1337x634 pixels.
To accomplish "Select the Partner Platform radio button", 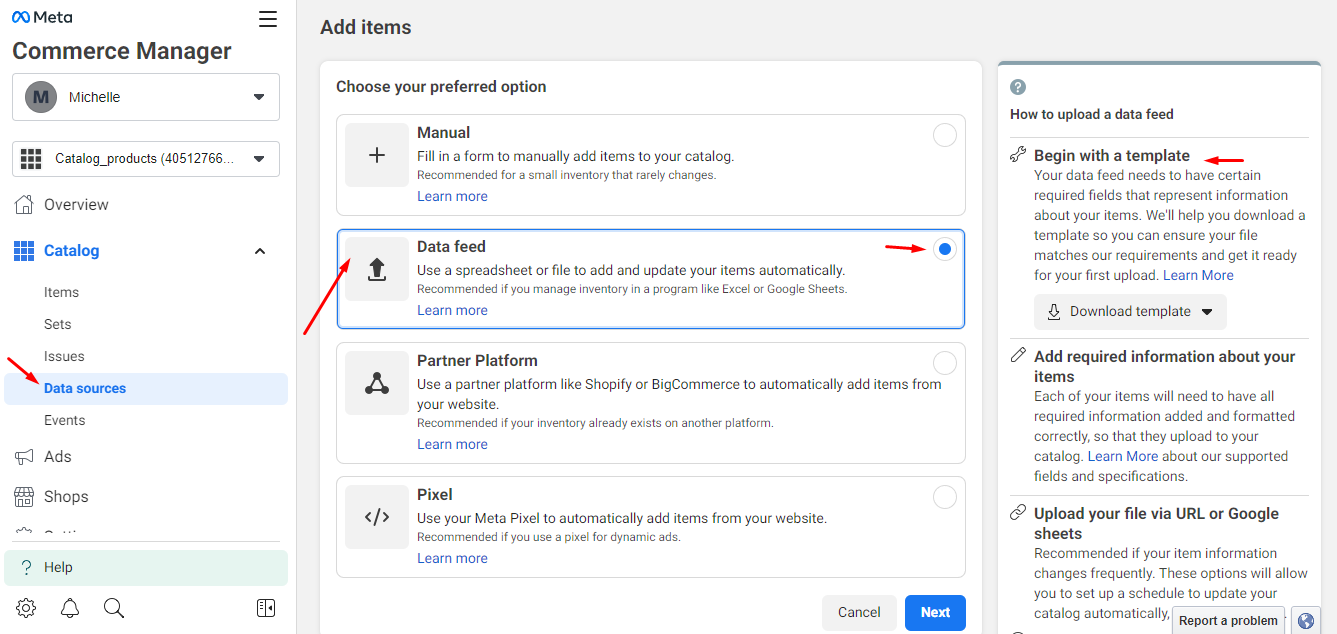I will (944, 363).
